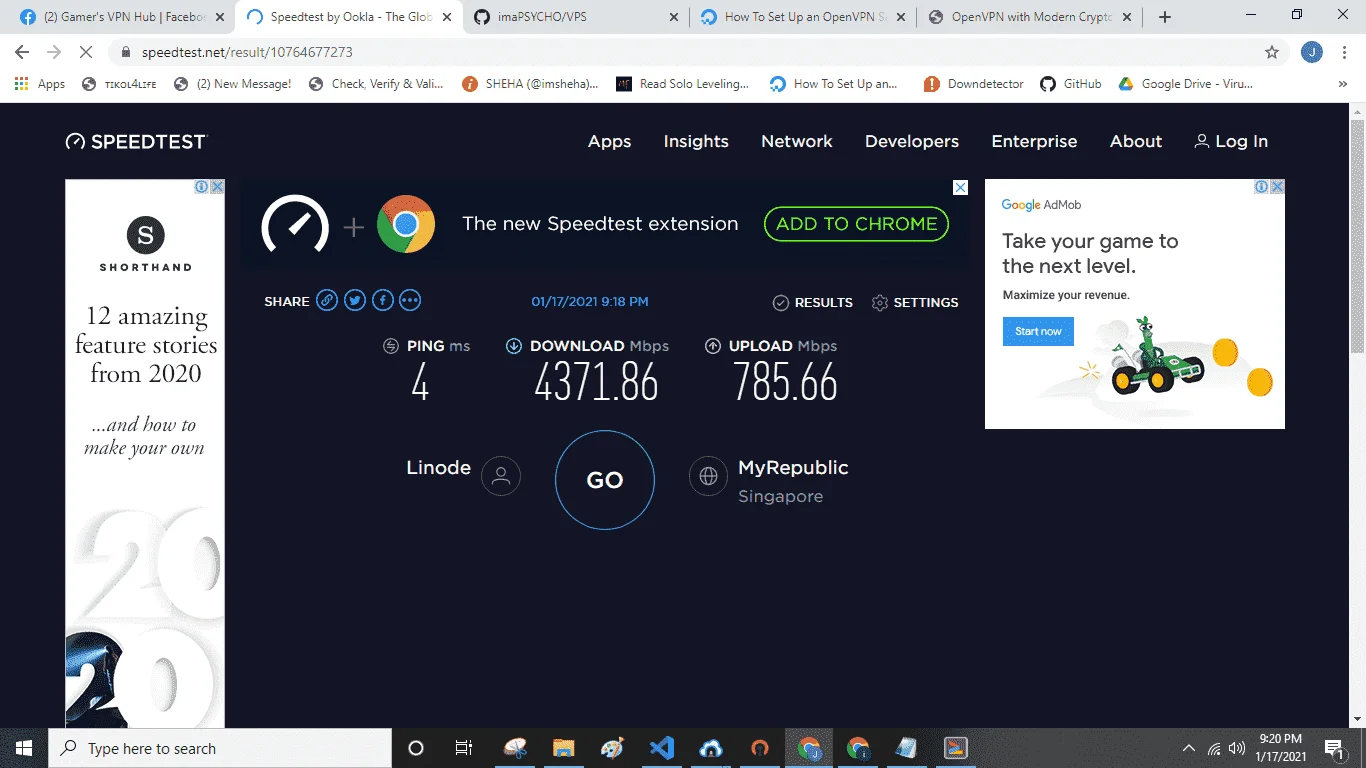This screenshot has height=768, width=1366.
Task: Open Visual Studio Code from the taskbar
Action: pos(661,748)
